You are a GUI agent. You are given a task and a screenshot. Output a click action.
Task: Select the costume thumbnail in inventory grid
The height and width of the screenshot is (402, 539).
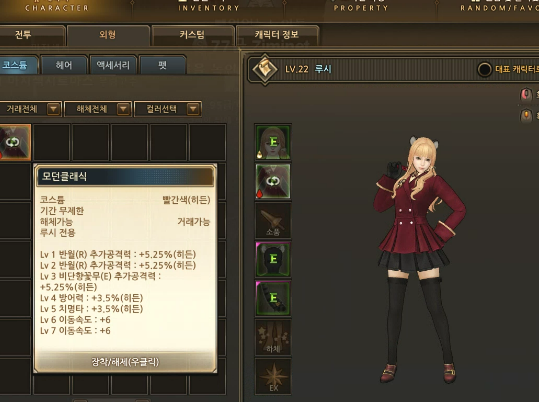point(15,142)
